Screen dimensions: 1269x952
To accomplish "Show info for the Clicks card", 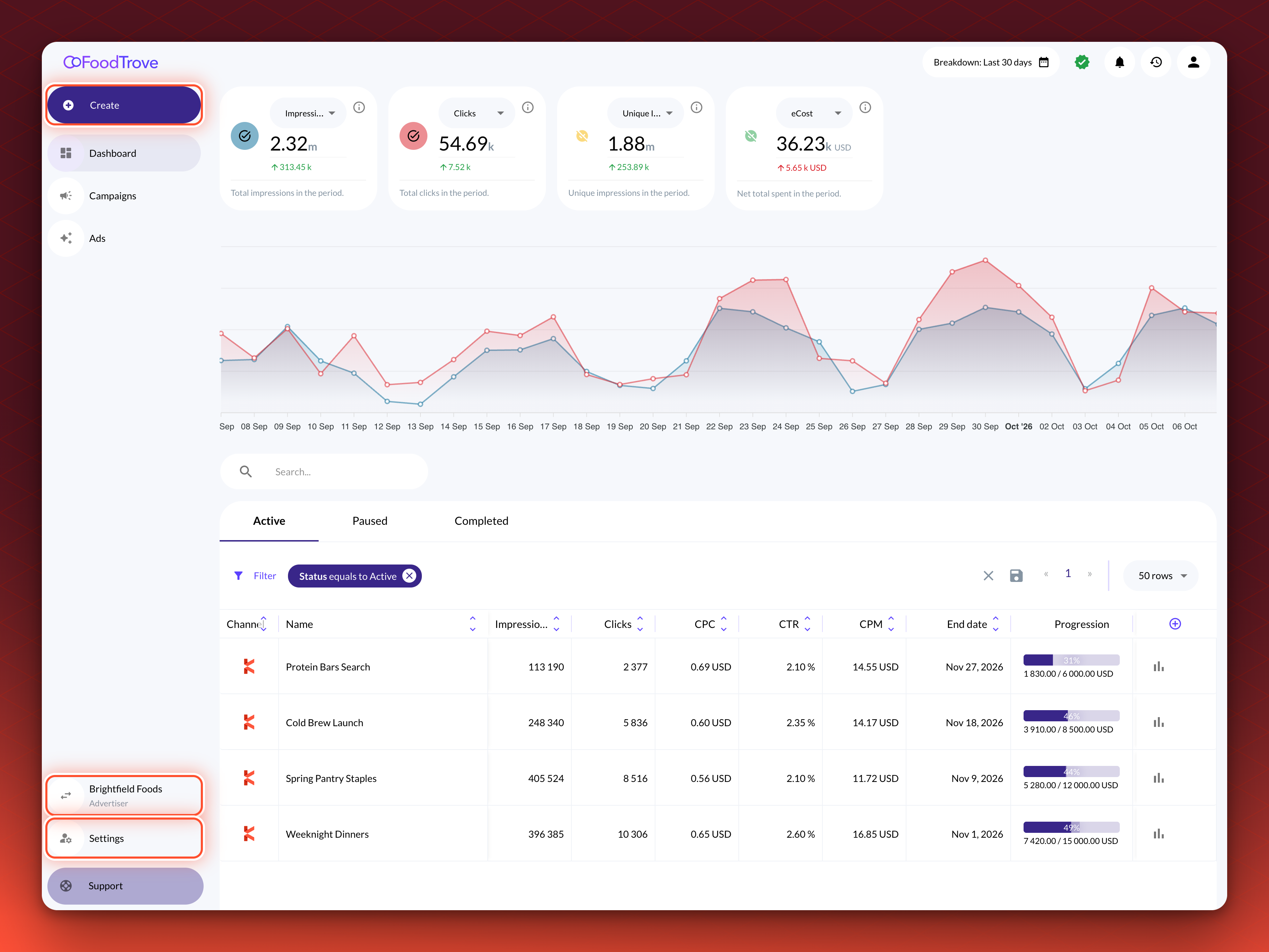I will pos(528,107).
